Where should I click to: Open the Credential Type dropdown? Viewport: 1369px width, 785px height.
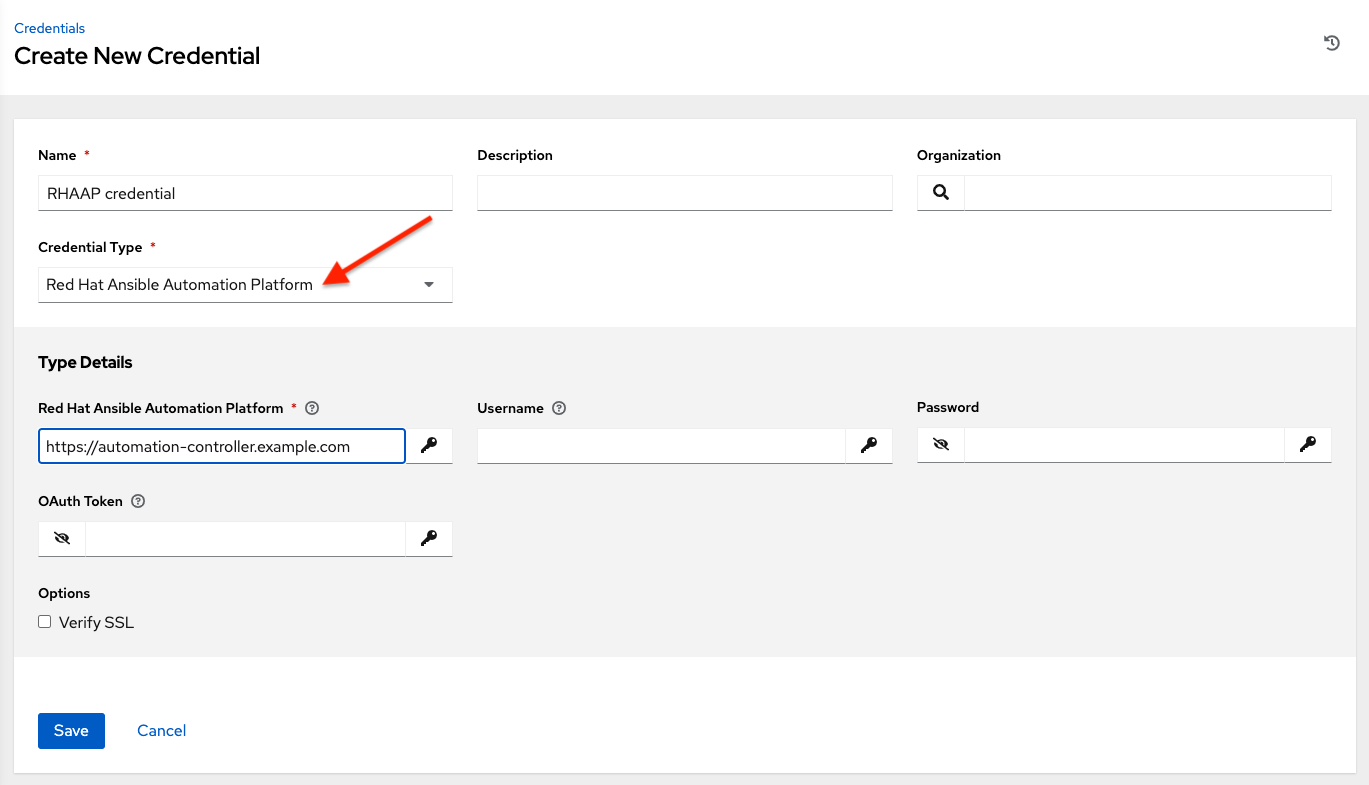[428, 284]
